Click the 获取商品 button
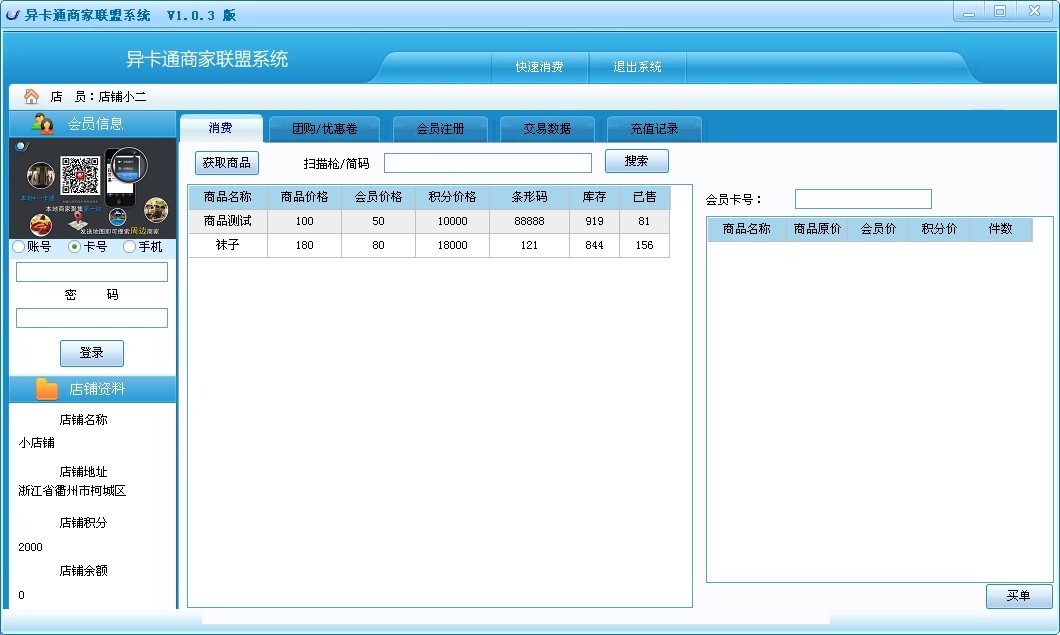Viewport: 1060px width, 635px height. [x=226, y=162]
